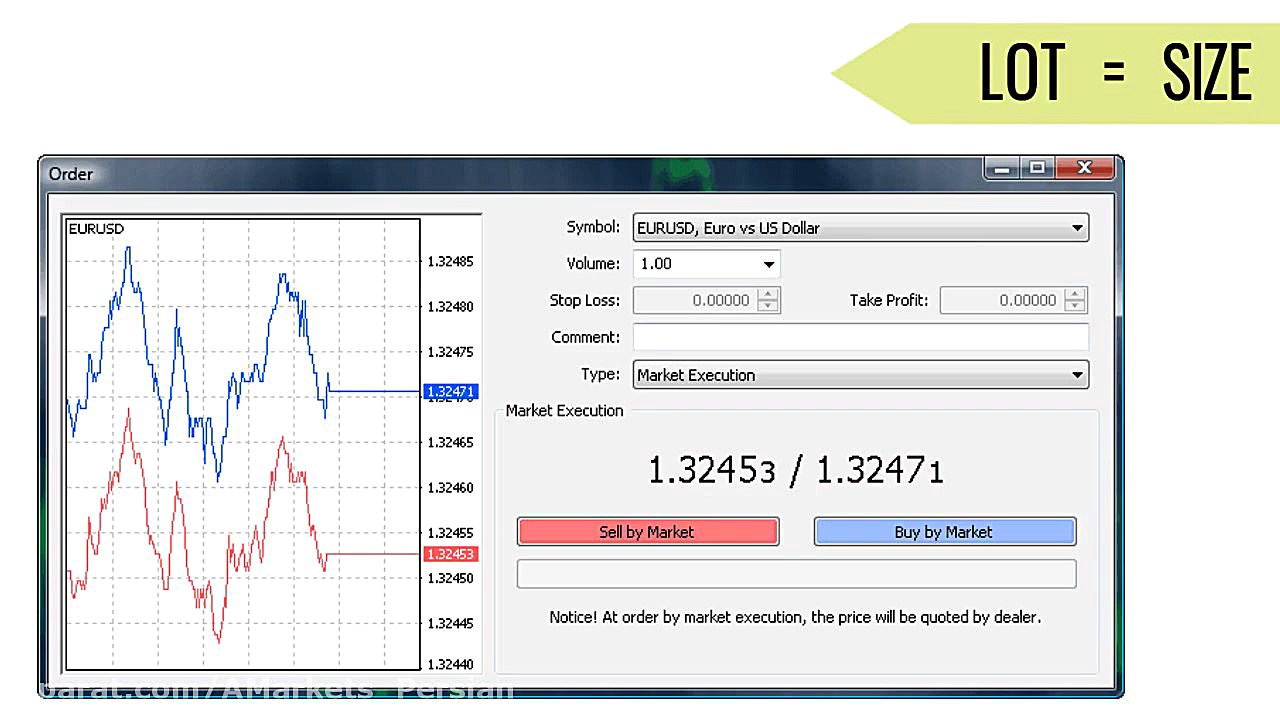This screenshot has width=1280, height=720.
Task: Decrease Stop Loss with the down arrow
Action: pyautogui.click(x=768, y=306)
